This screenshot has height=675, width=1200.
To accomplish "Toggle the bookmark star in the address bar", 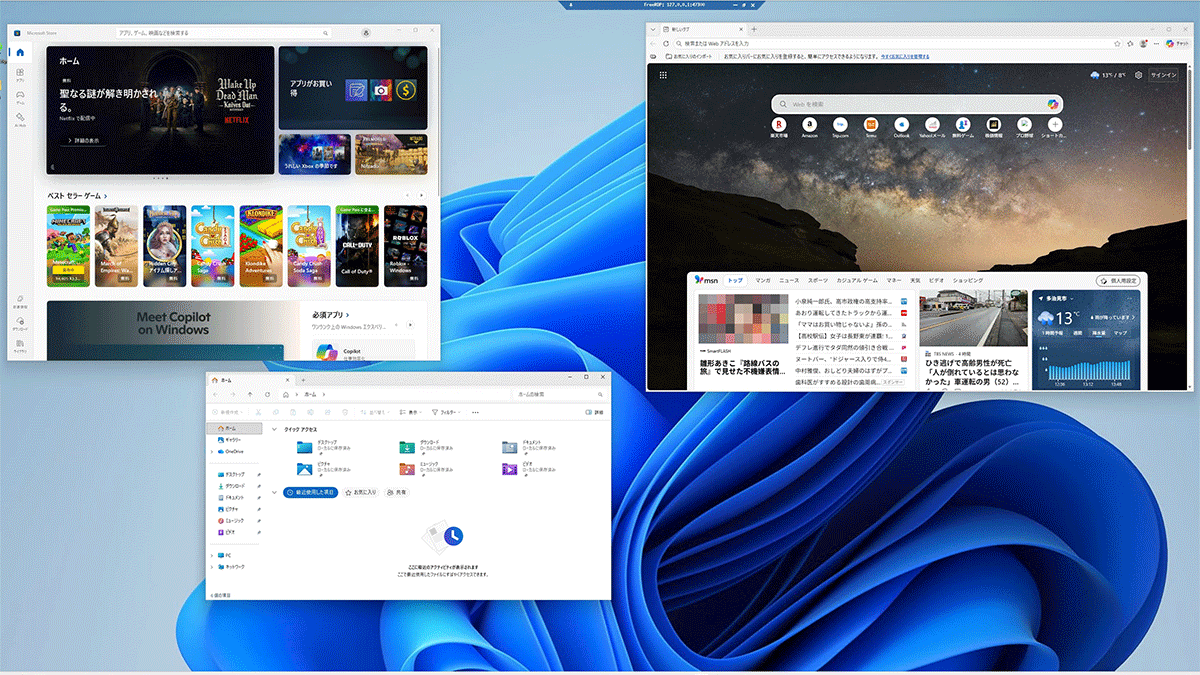I will click(1117, 43).
